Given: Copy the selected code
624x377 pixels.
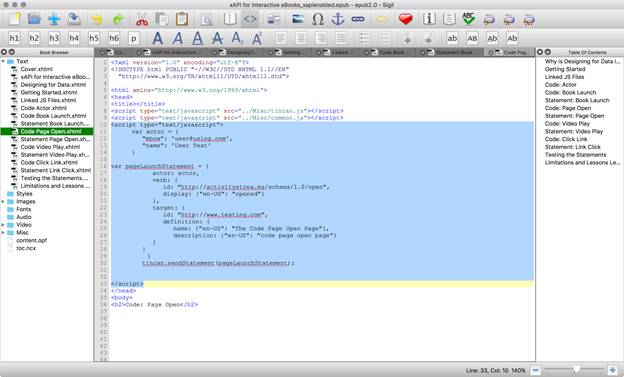Looking at the screenshot, I should click(x=162, y=19).
